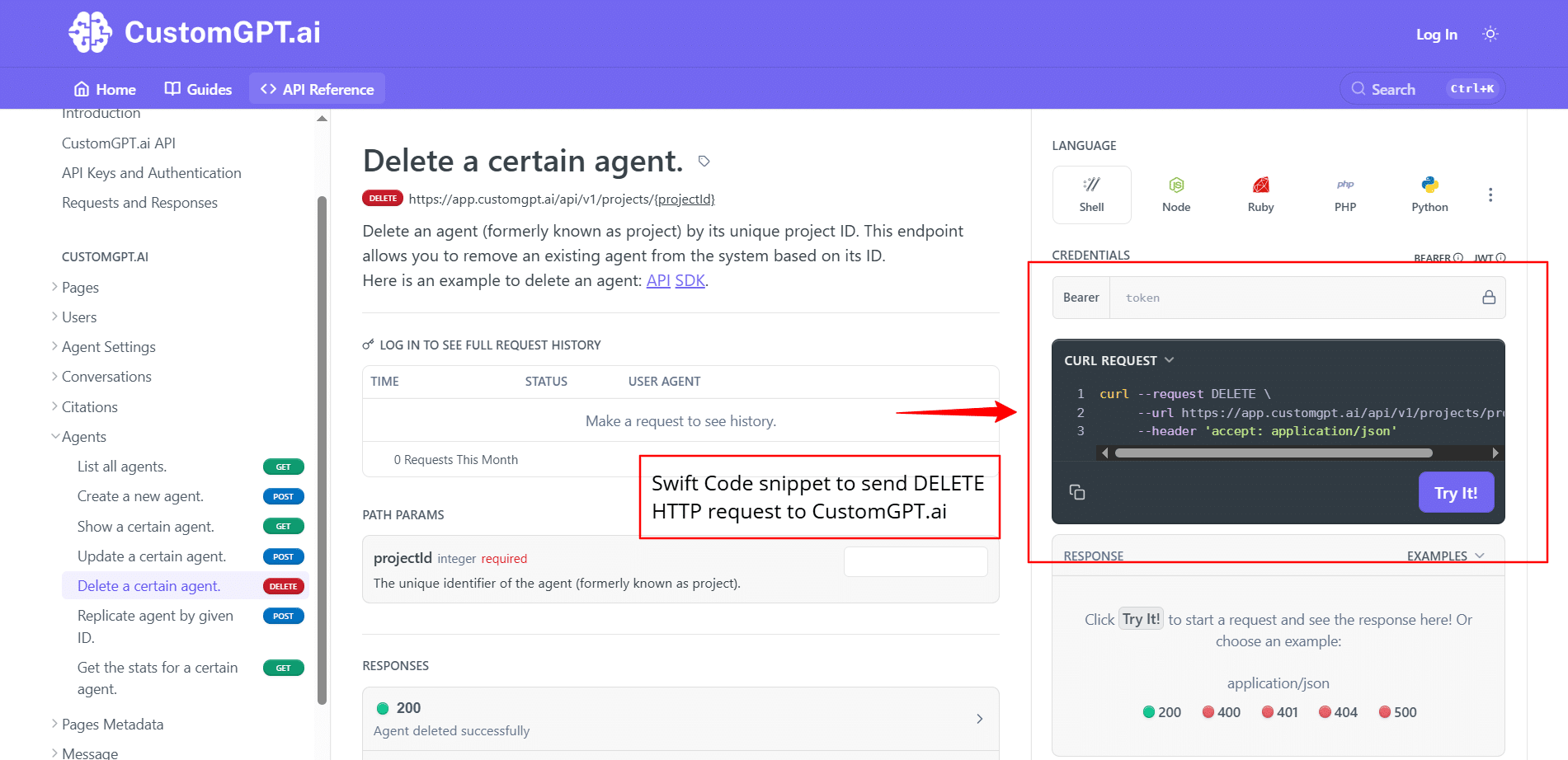Open more languages three-dot menu
The width and height of the screenshot is (1568, 760).
click(x=1490, y=195)
